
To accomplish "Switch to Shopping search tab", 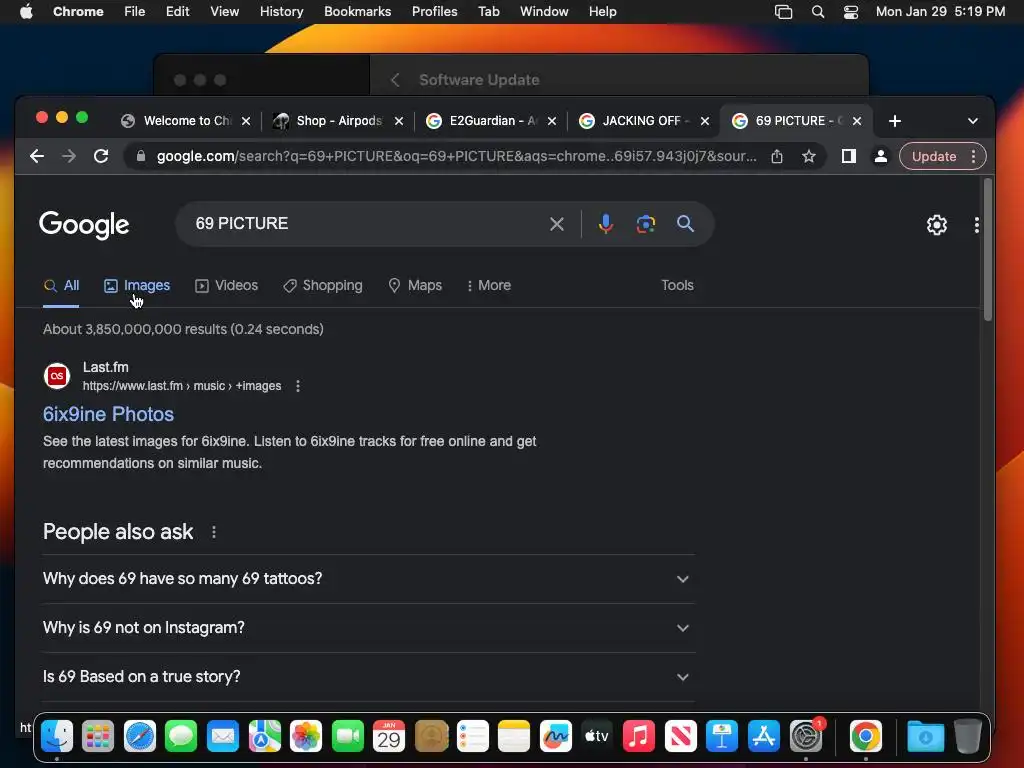I will 323,285.
